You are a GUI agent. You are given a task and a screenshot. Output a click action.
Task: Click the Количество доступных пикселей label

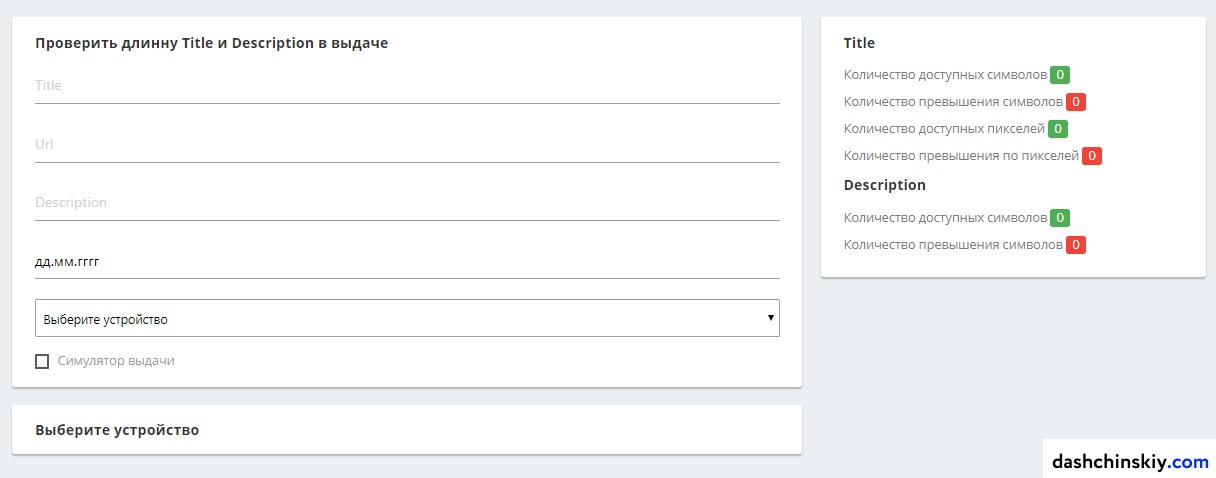coord(944,129)
